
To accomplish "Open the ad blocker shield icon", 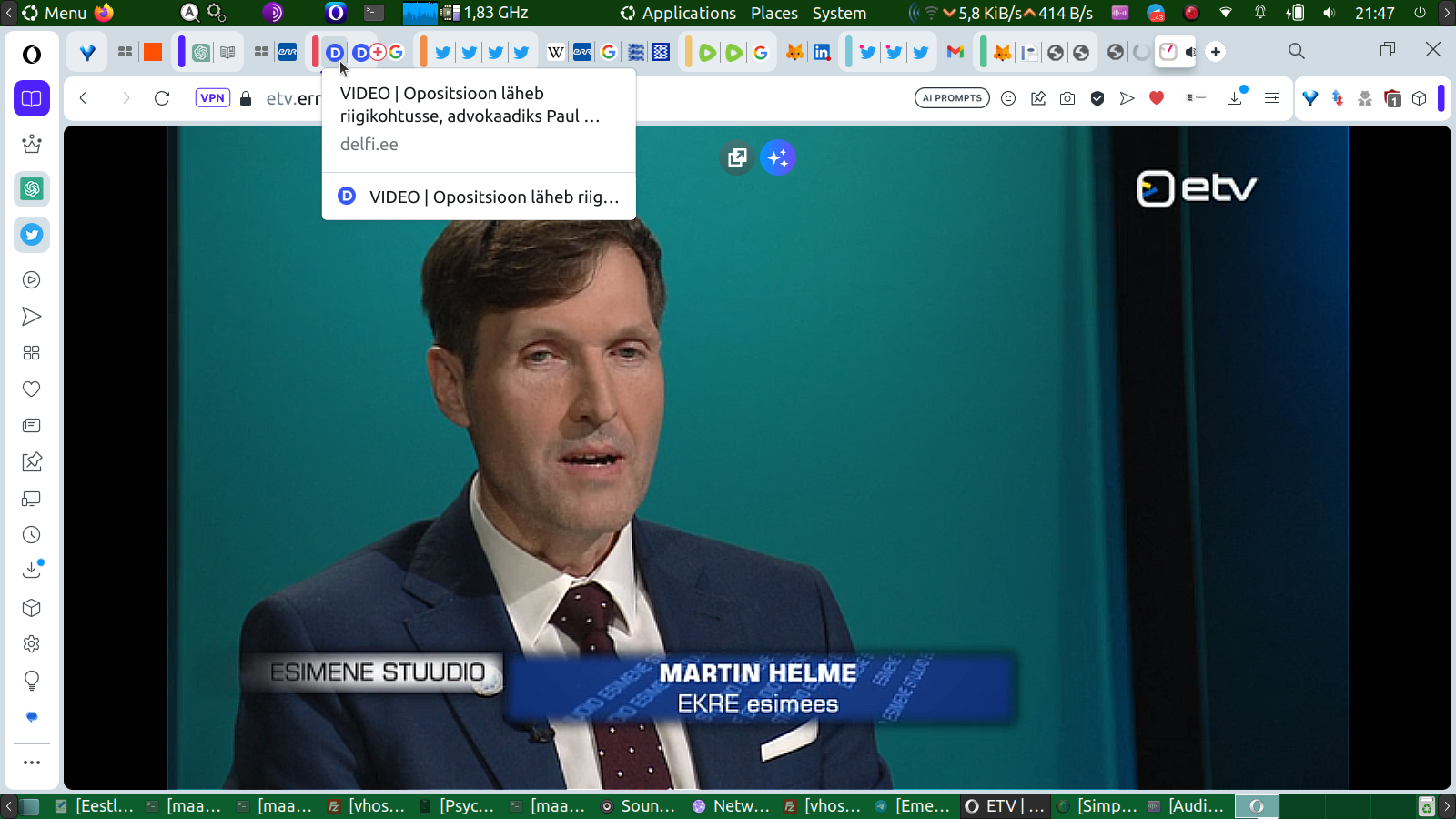I will (1097, 98).
